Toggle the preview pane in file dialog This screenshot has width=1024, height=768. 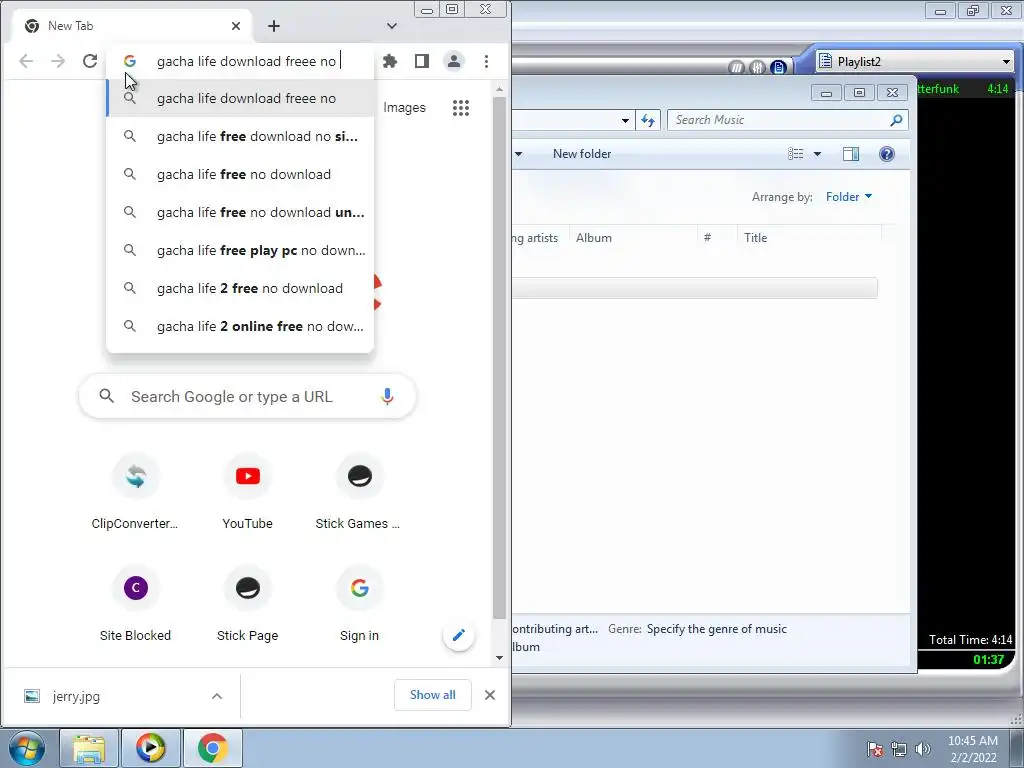850,154
